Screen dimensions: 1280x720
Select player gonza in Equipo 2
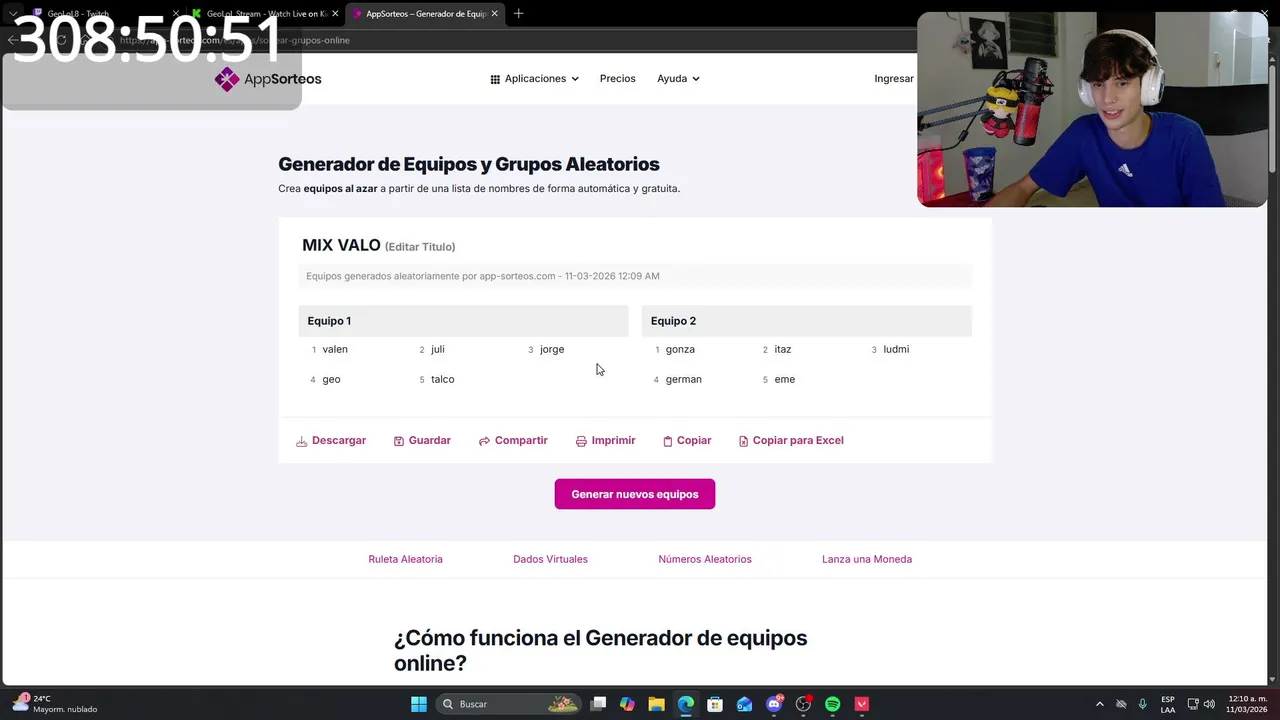(680, 349)
